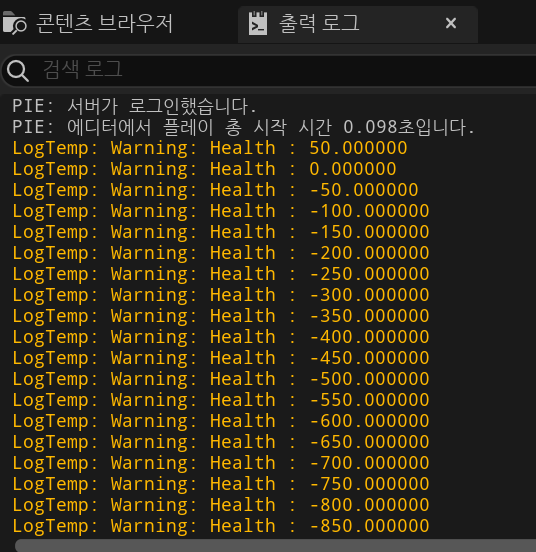This screenshot has width=536, height=552.
Task: Click the output log terminal icon
Action: 258,23
